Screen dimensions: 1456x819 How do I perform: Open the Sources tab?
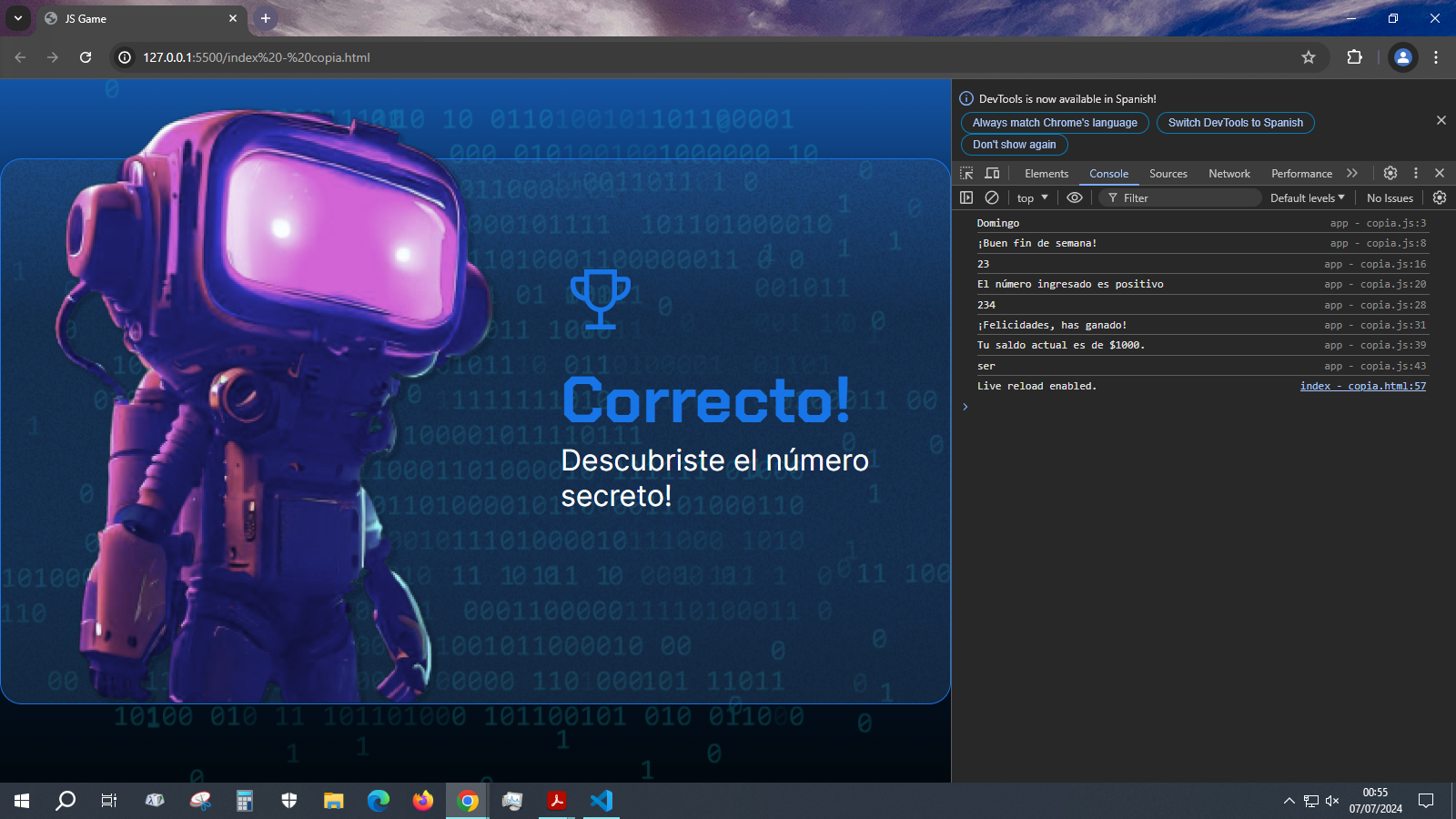1168,173
